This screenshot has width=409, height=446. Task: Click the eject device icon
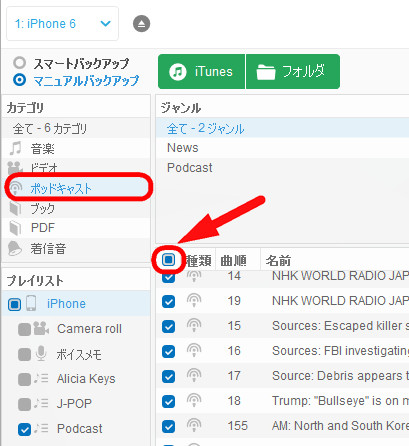(141, 24)
